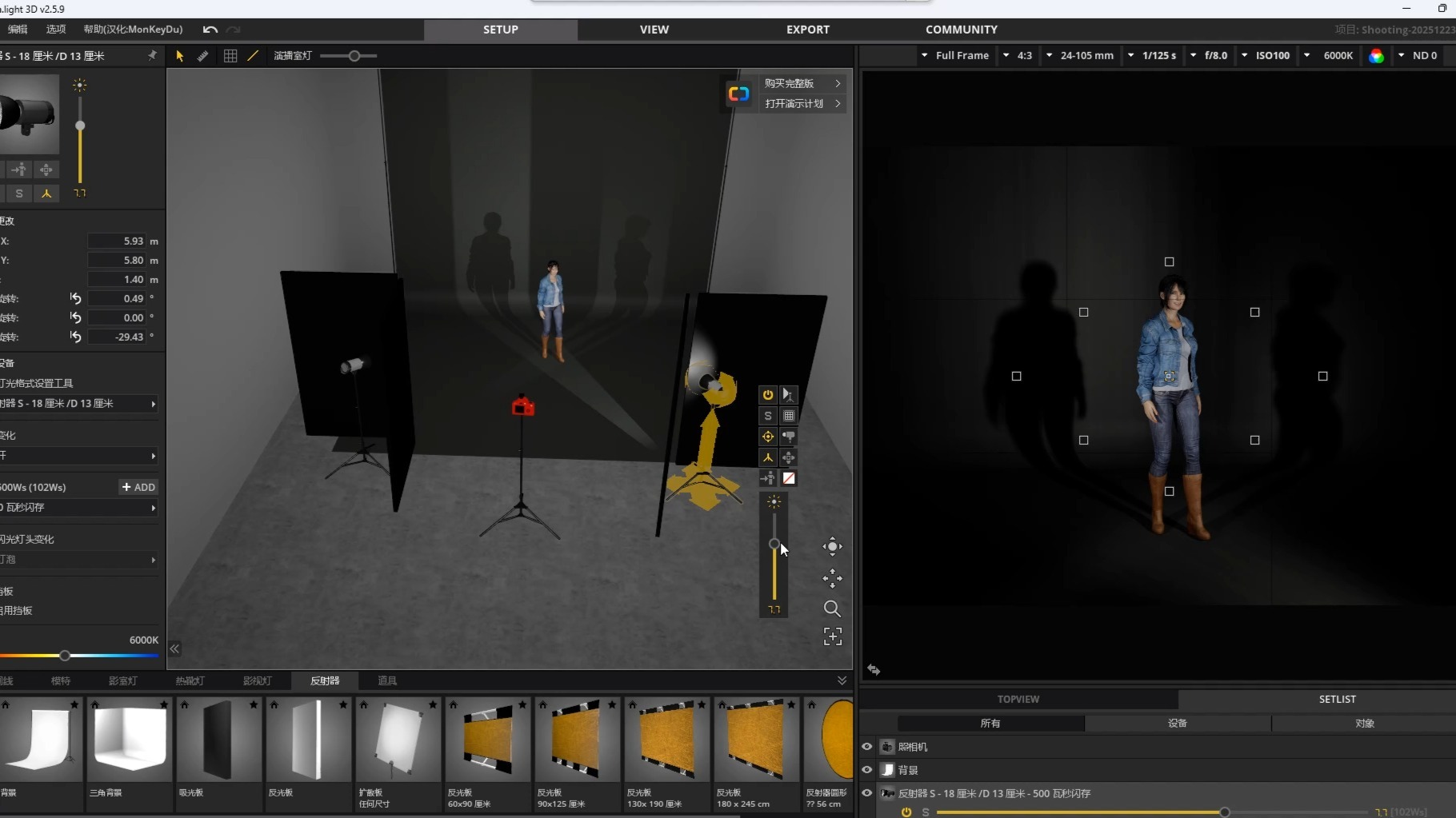Click the move arrows icon in left panel
1456x818 pixels.
pyautogui.click(x=46, y=170)
